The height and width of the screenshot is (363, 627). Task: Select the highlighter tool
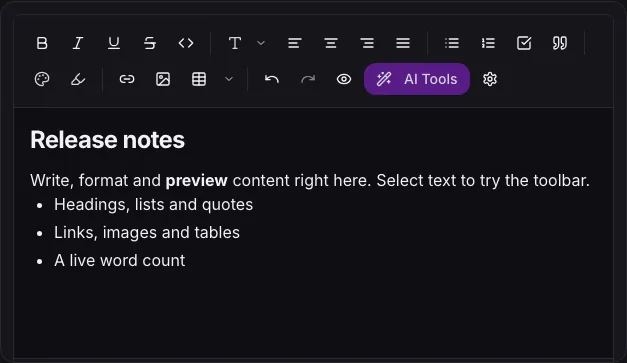[78, 79]
